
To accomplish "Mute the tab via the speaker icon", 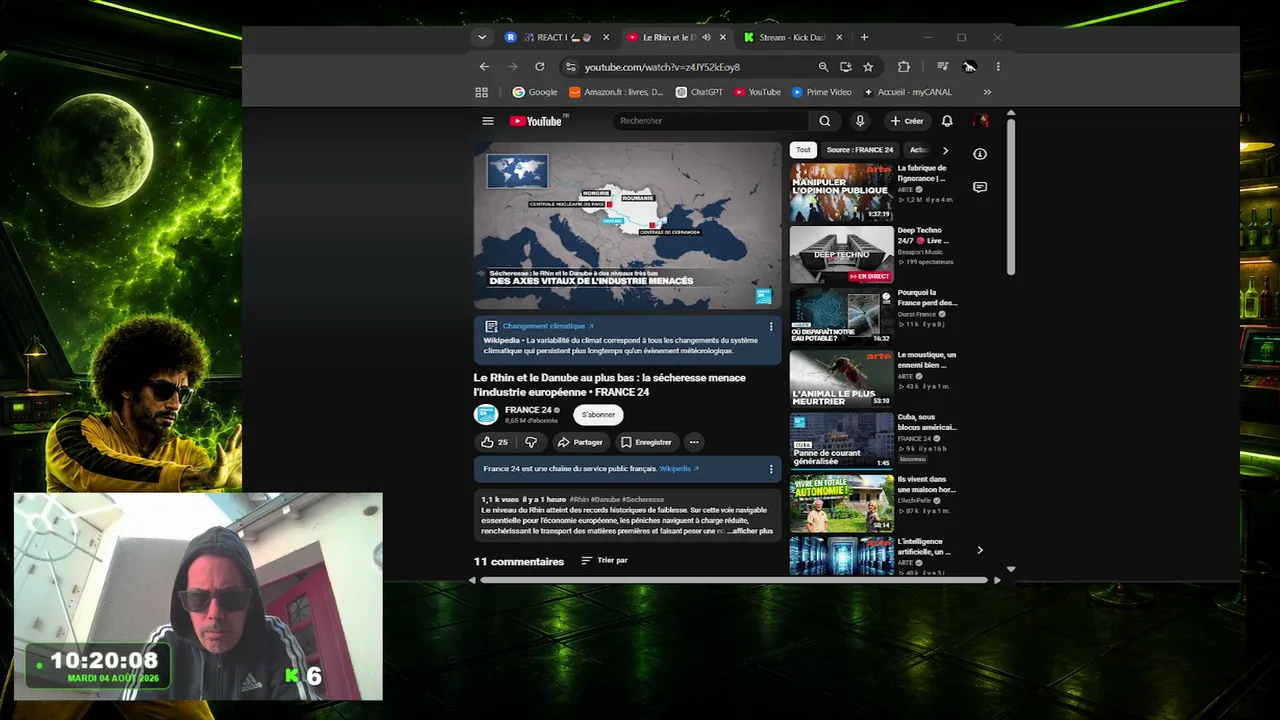I will click(x=706, y=38).
